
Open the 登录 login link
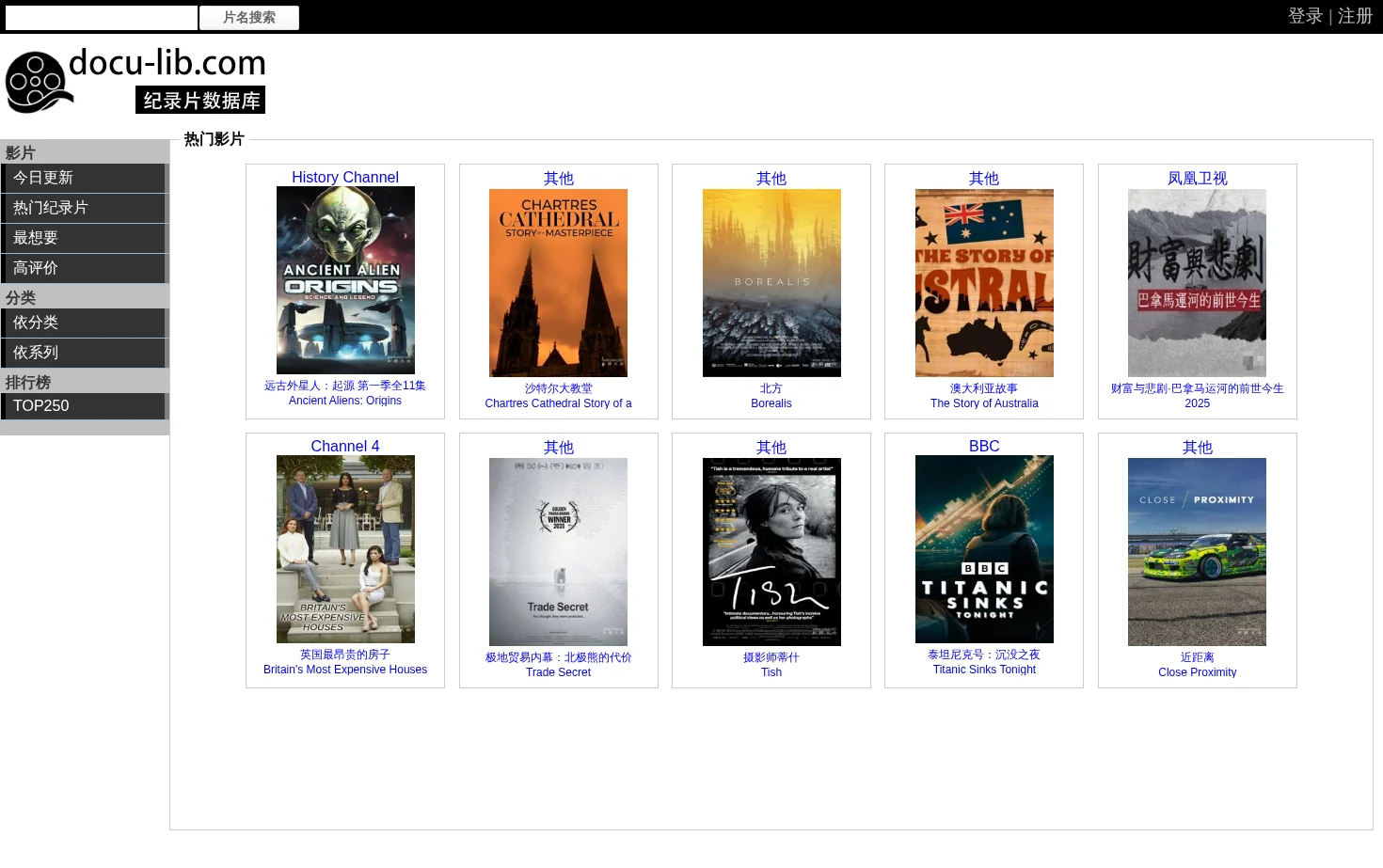tap(1305, 16)
